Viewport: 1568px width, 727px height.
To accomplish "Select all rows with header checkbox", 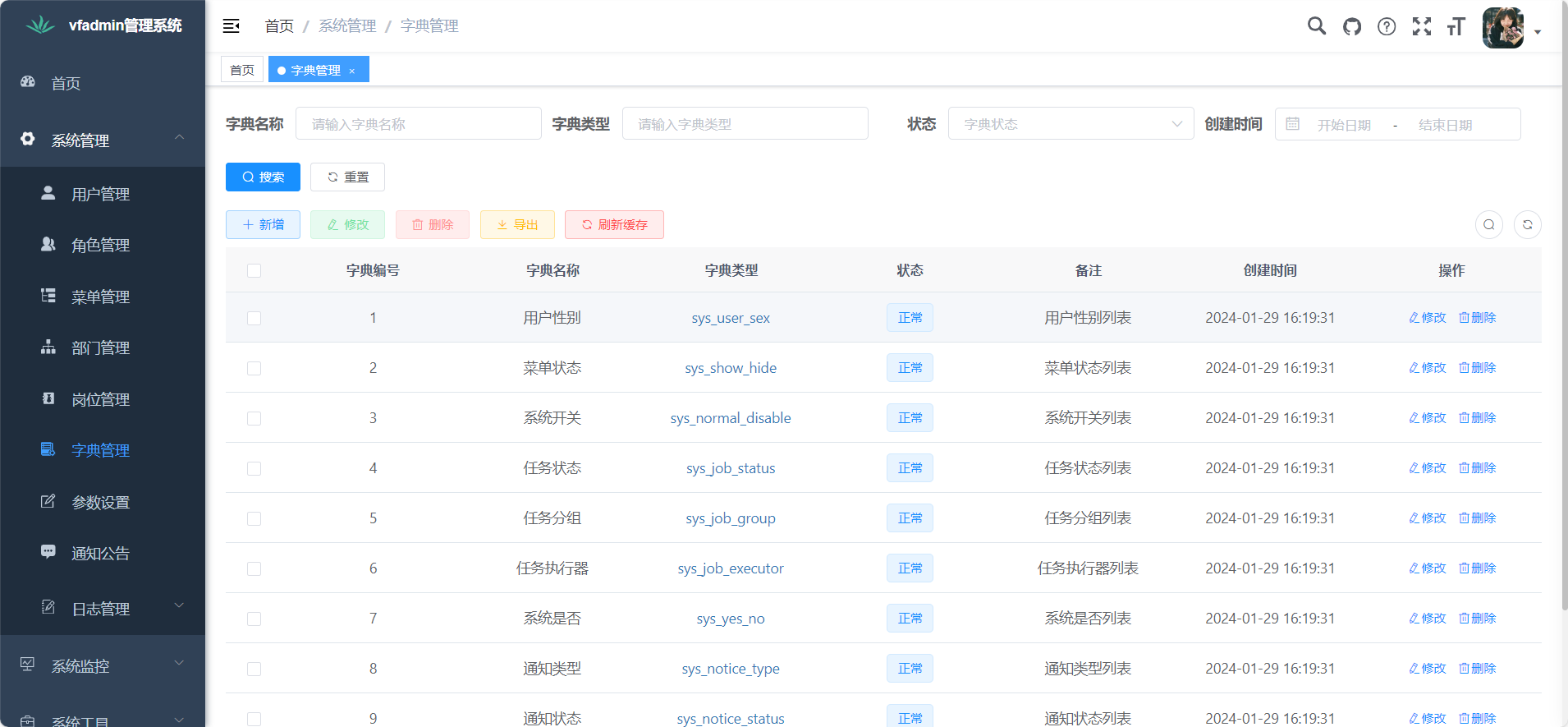I will pyautogui.click(x=254, y=271).
